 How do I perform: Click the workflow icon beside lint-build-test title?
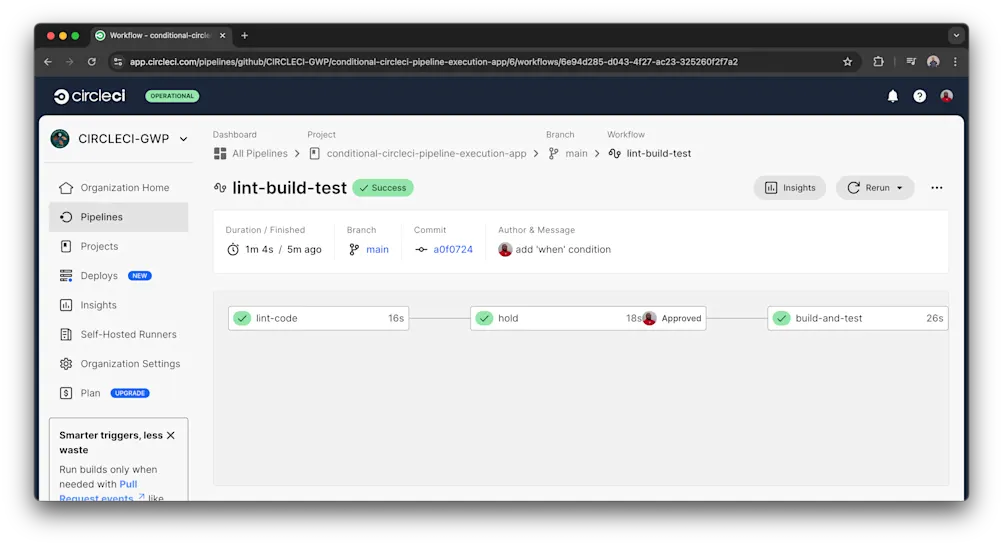pyautogui.click(x=220, y=188)
